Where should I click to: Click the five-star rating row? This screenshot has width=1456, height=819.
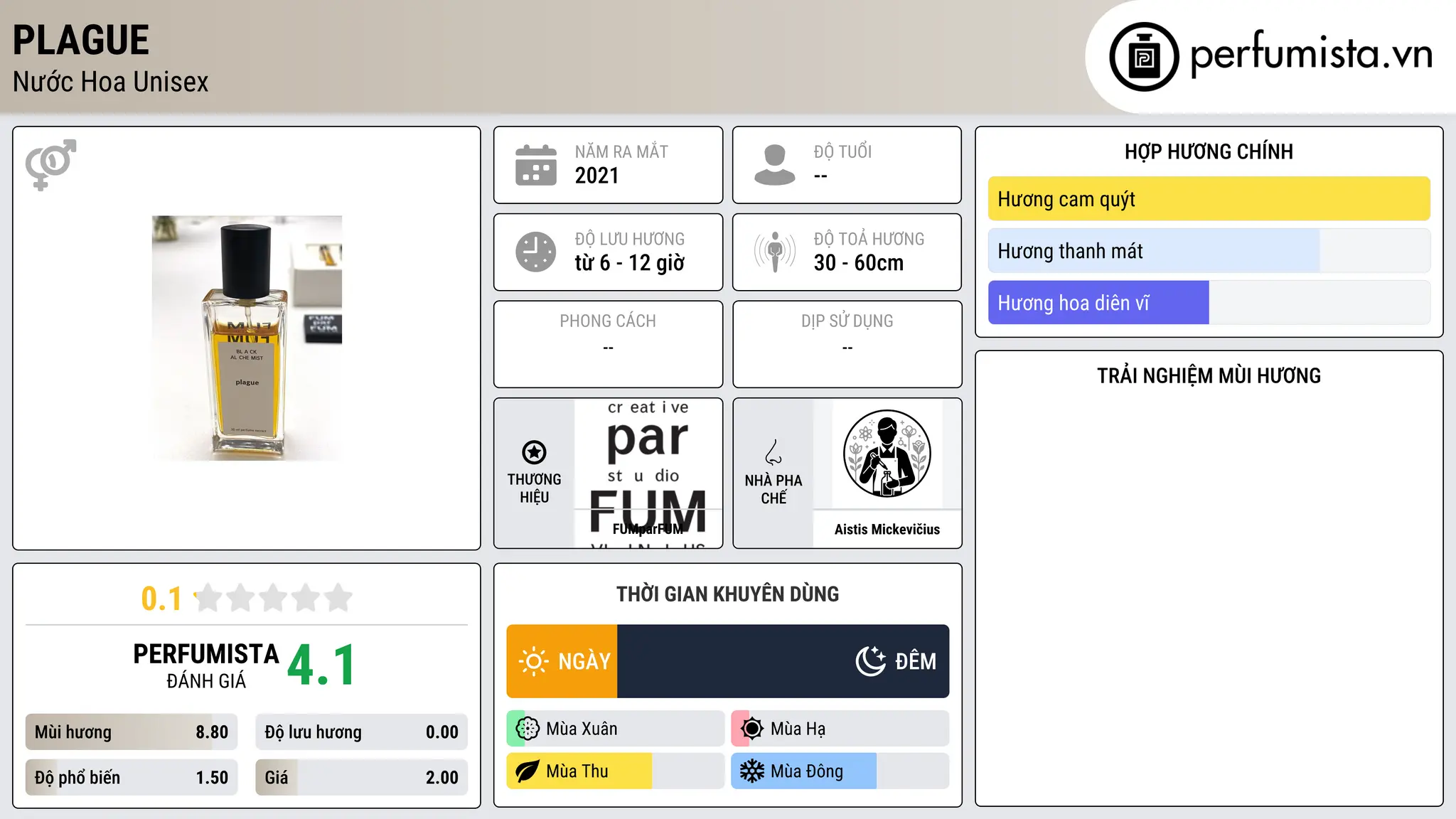[274, 598]
